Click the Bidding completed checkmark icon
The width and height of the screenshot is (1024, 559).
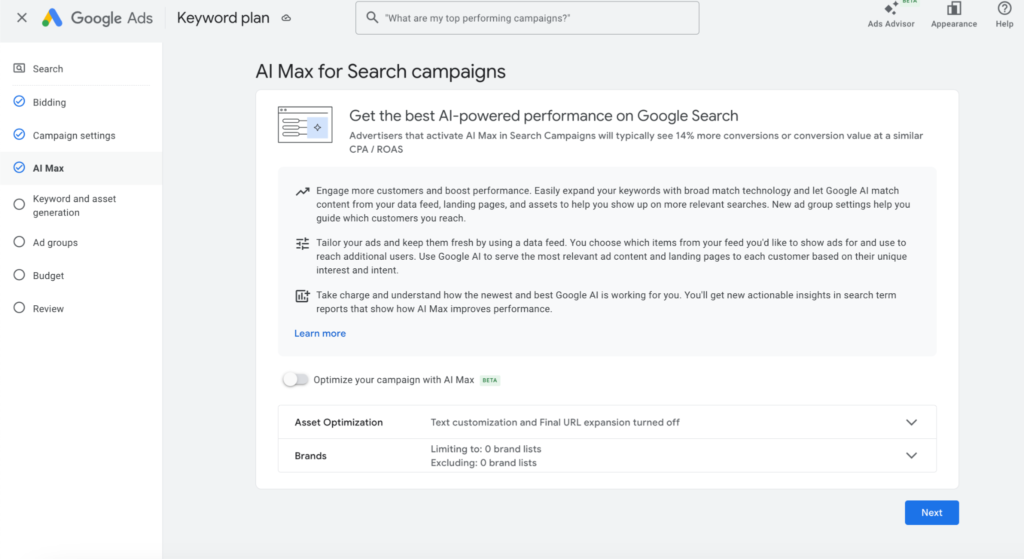(x=19, y=102)
